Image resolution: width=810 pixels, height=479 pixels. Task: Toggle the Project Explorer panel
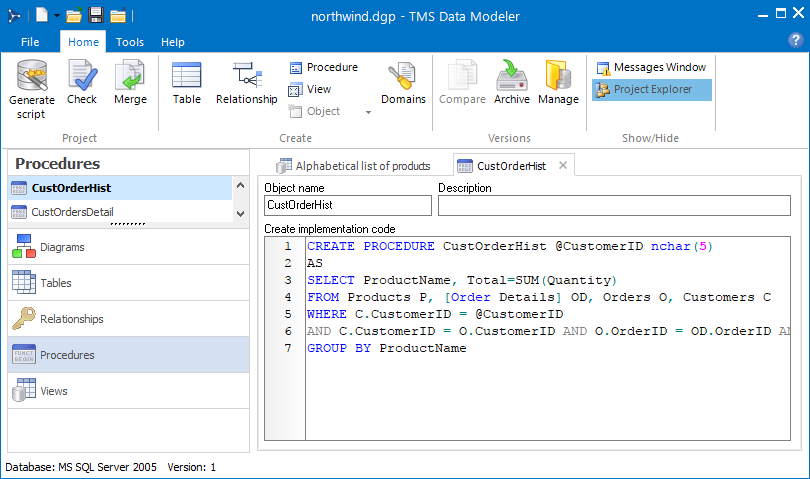click(651, 90)
